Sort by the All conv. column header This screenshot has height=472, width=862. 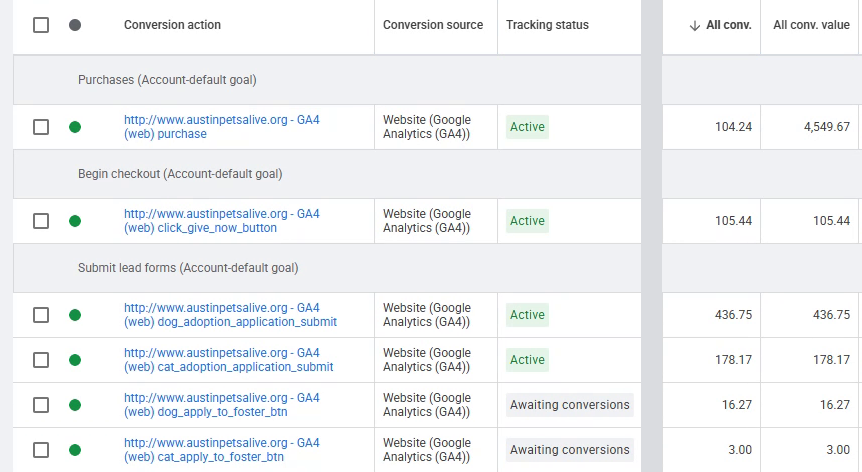(x=728, y=25)
